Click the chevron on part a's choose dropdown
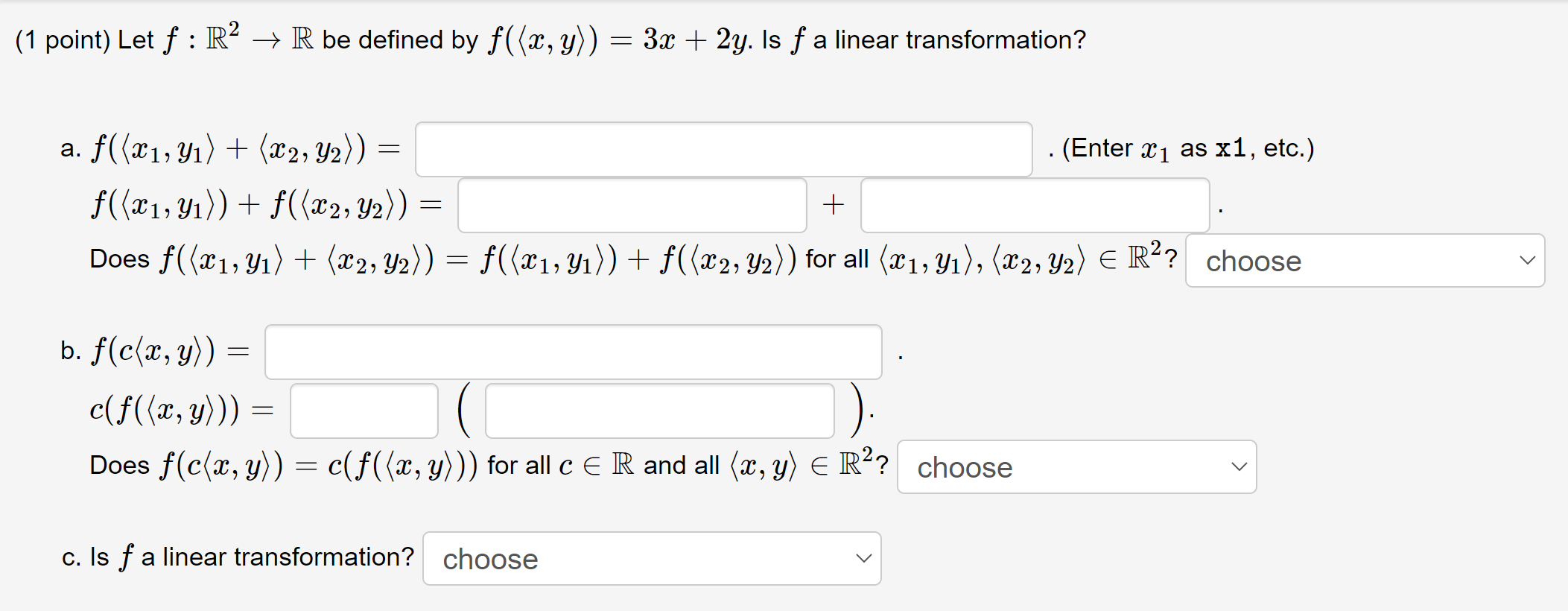 pyautogui.click(x=1527, y=261)
